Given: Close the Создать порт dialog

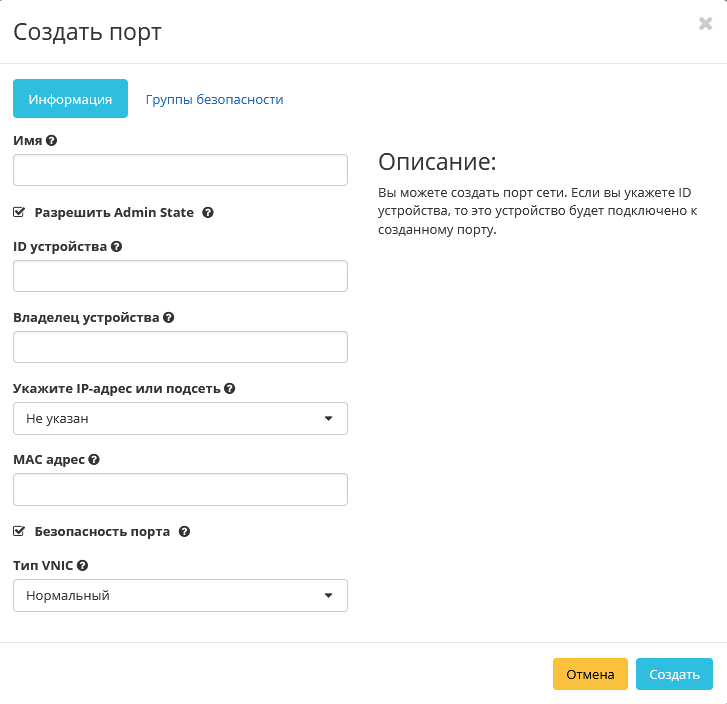Looking at the screenshot, I should 705,24.
